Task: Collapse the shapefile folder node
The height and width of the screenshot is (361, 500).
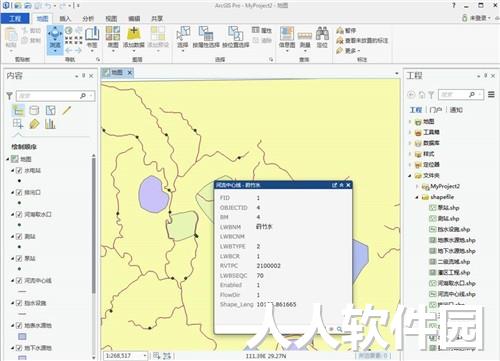Action: point(417,197)
